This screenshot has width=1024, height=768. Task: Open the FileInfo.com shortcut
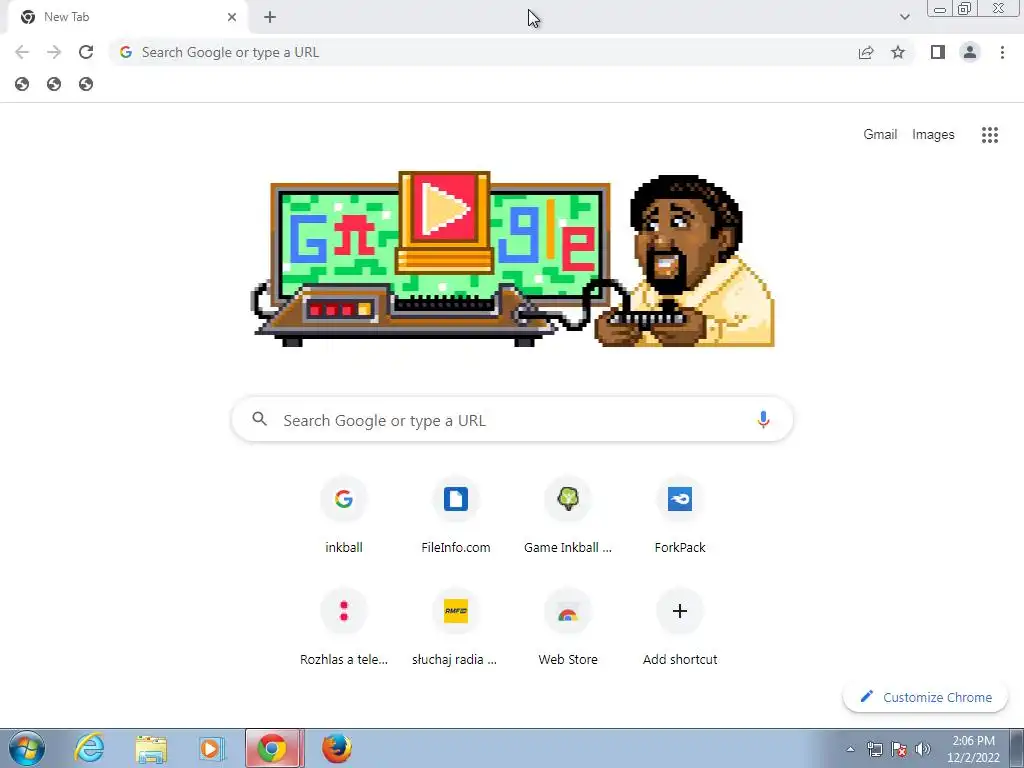[x=456, y=518]
